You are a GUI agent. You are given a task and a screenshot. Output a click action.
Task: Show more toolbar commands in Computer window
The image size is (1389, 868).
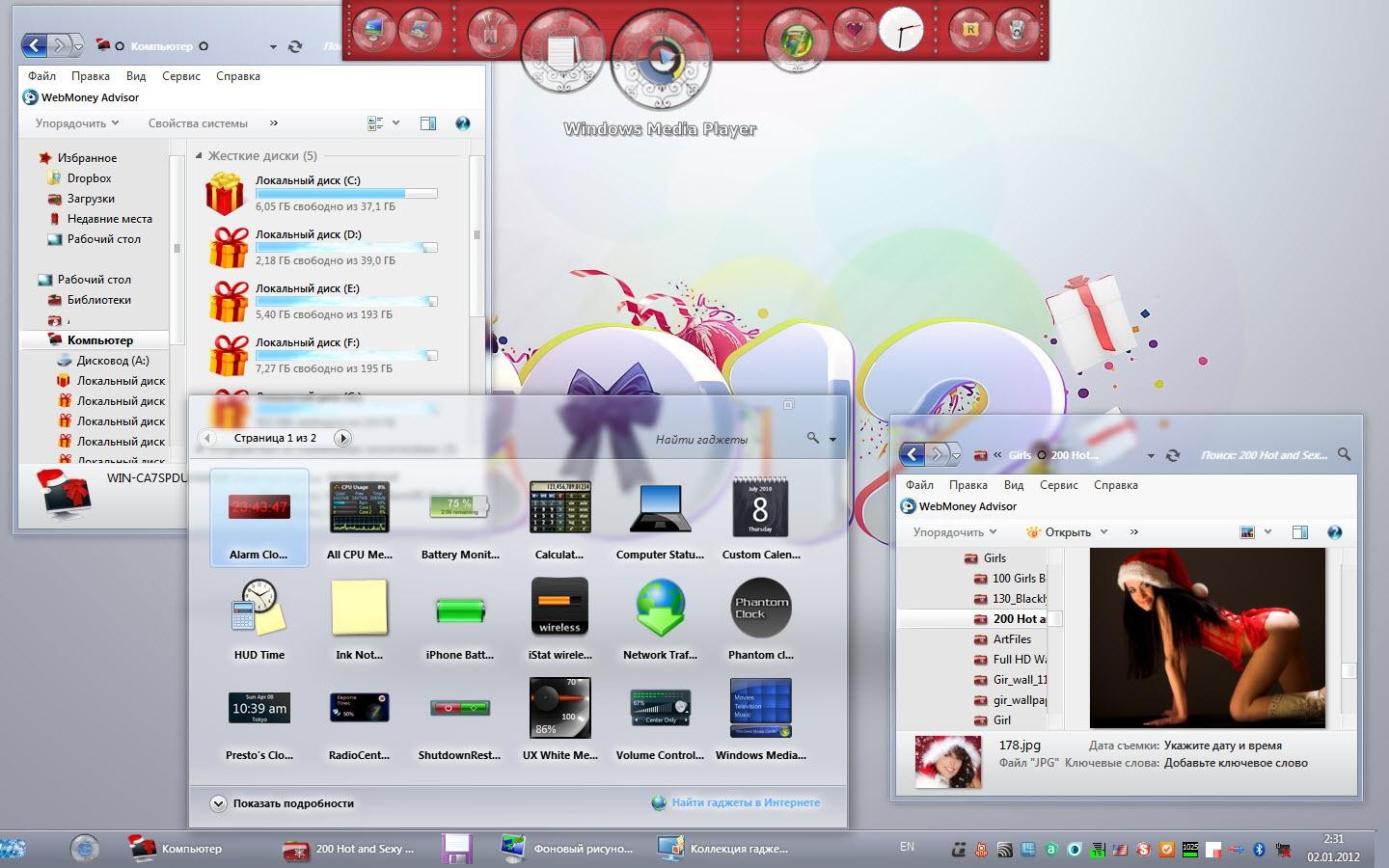[274, 123]
